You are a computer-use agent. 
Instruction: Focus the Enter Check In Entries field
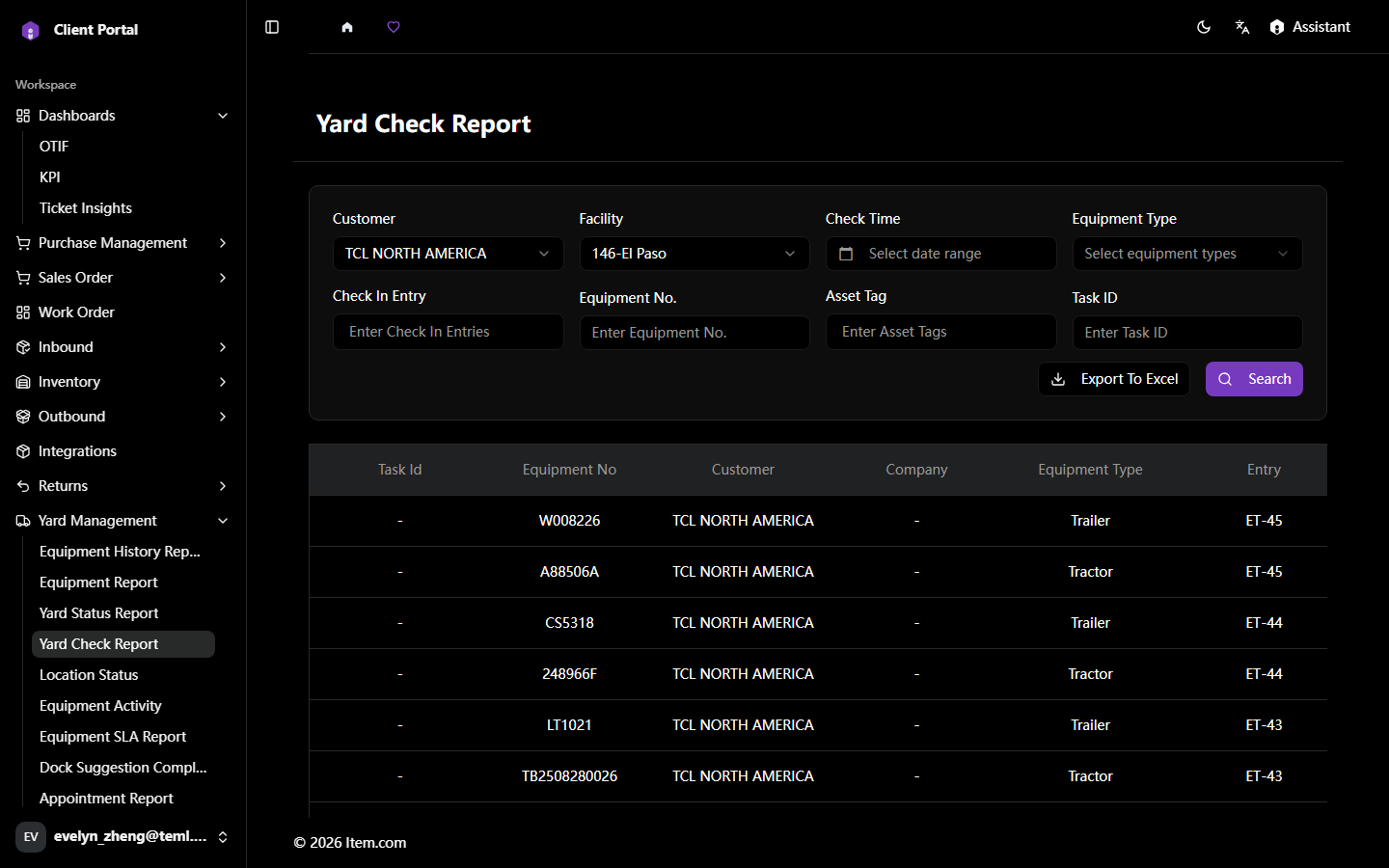[x=449, y=332]
